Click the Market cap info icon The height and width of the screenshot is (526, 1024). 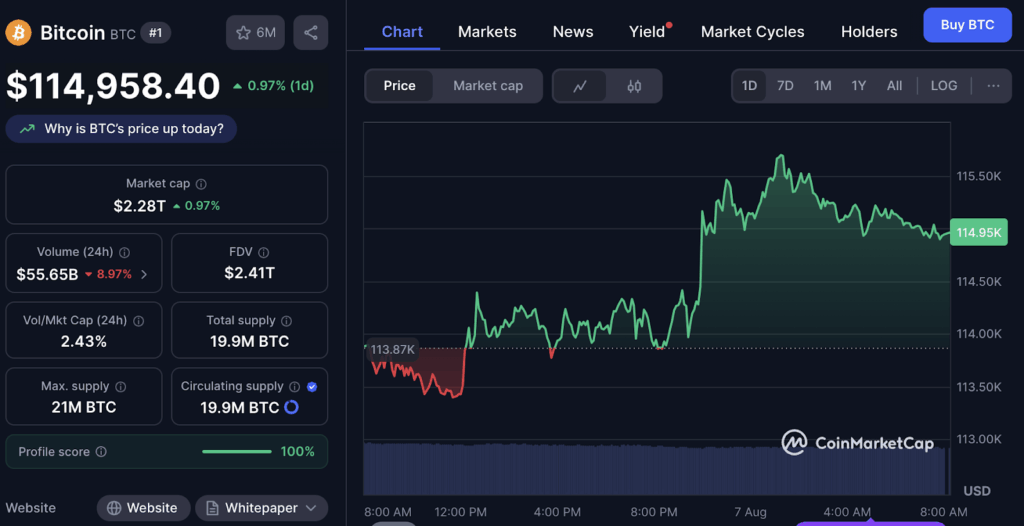pos(201,184)
